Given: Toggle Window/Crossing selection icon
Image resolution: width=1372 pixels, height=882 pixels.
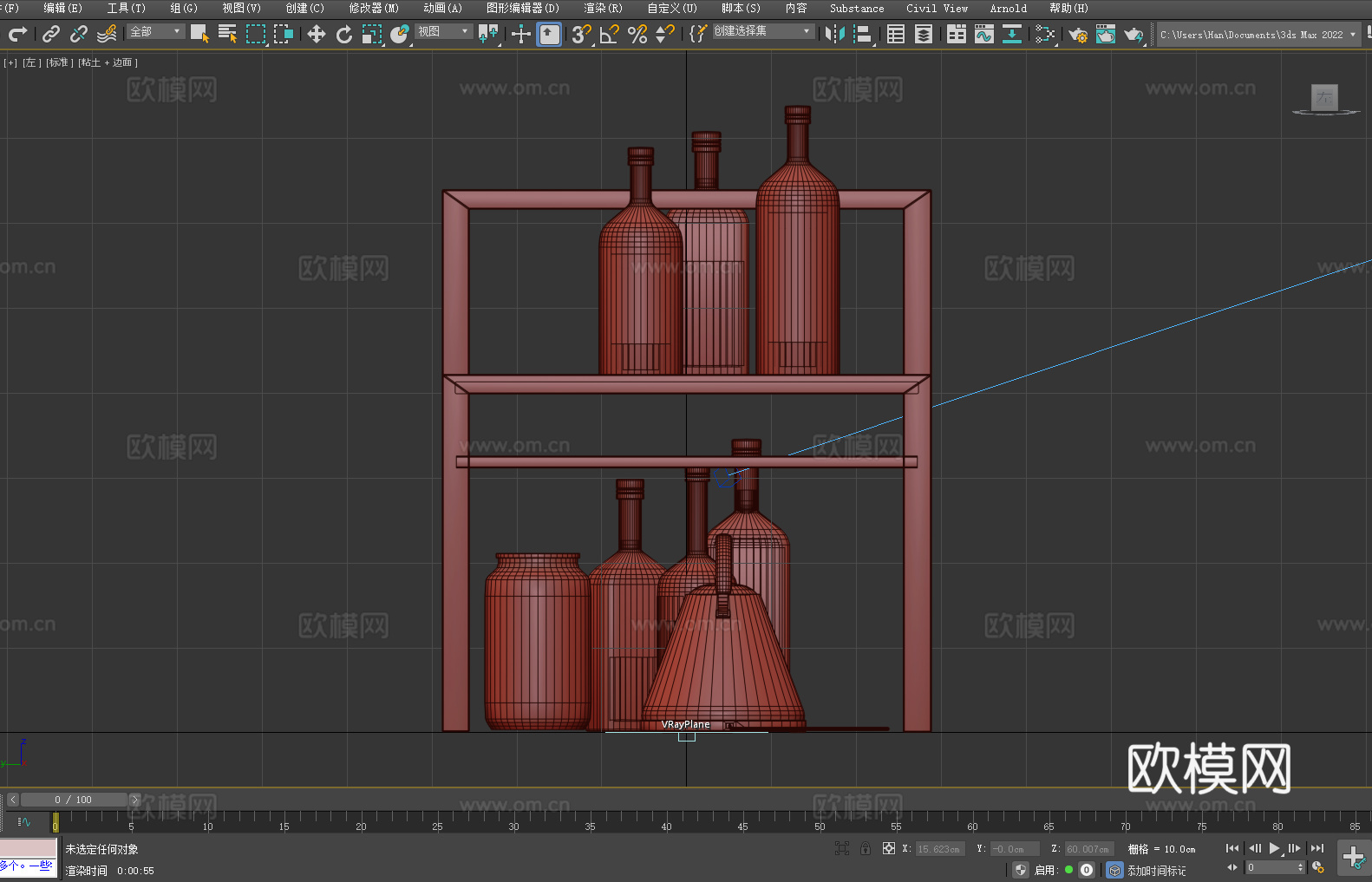Looking at the screenshot, I should click(x=284, y=34).
